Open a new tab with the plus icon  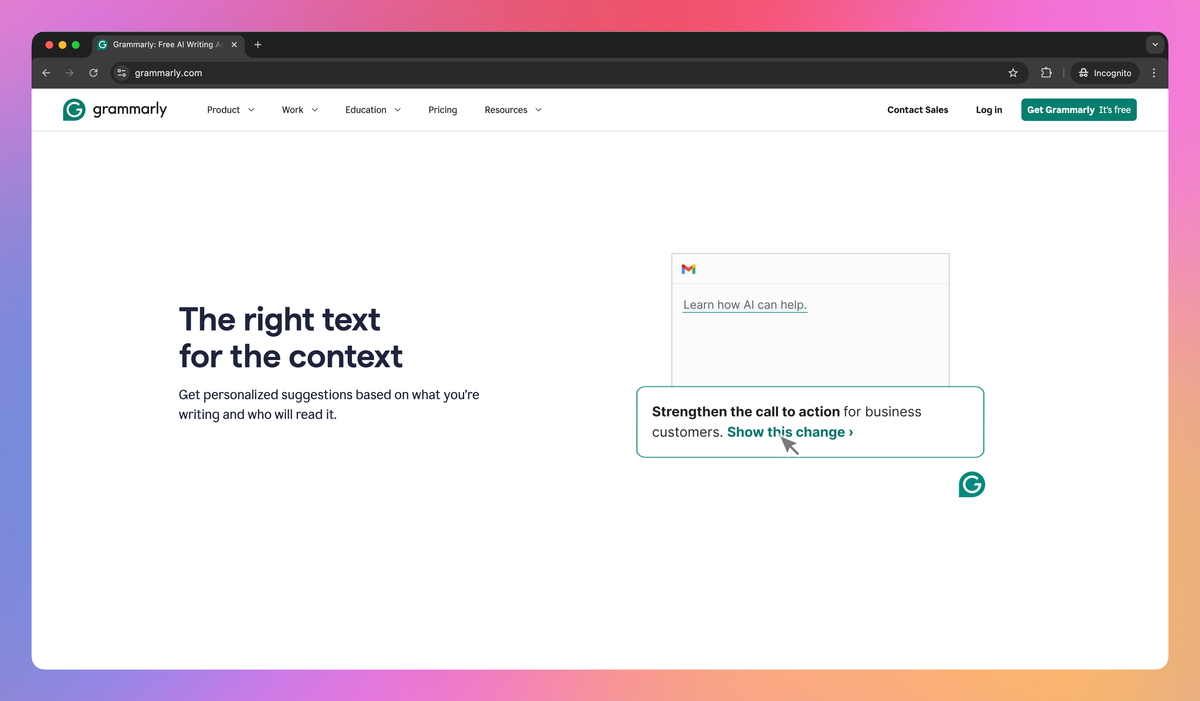(257, 45)
